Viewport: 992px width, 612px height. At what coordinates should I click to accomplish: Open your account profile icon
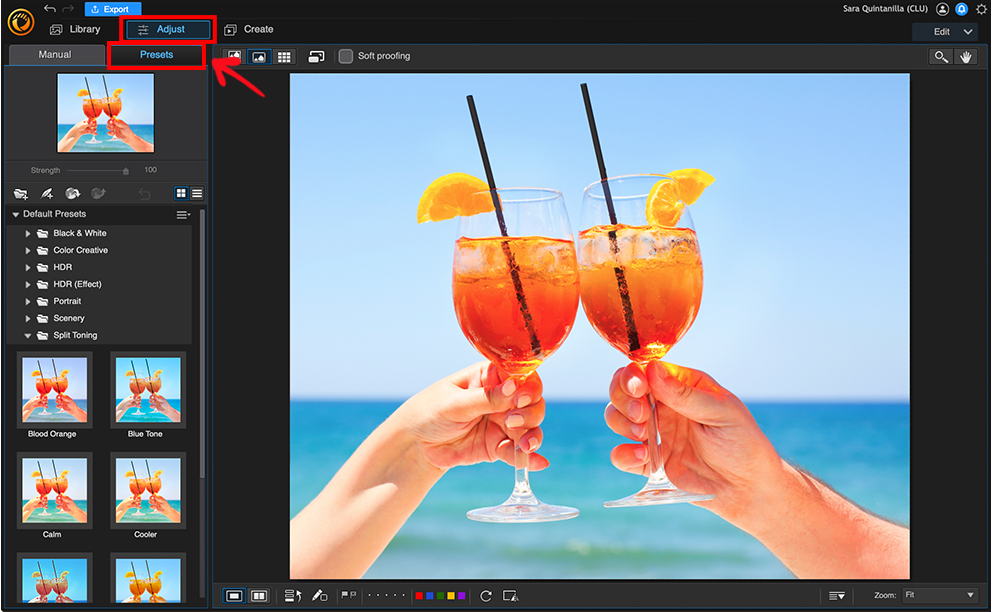pos(941,8)
